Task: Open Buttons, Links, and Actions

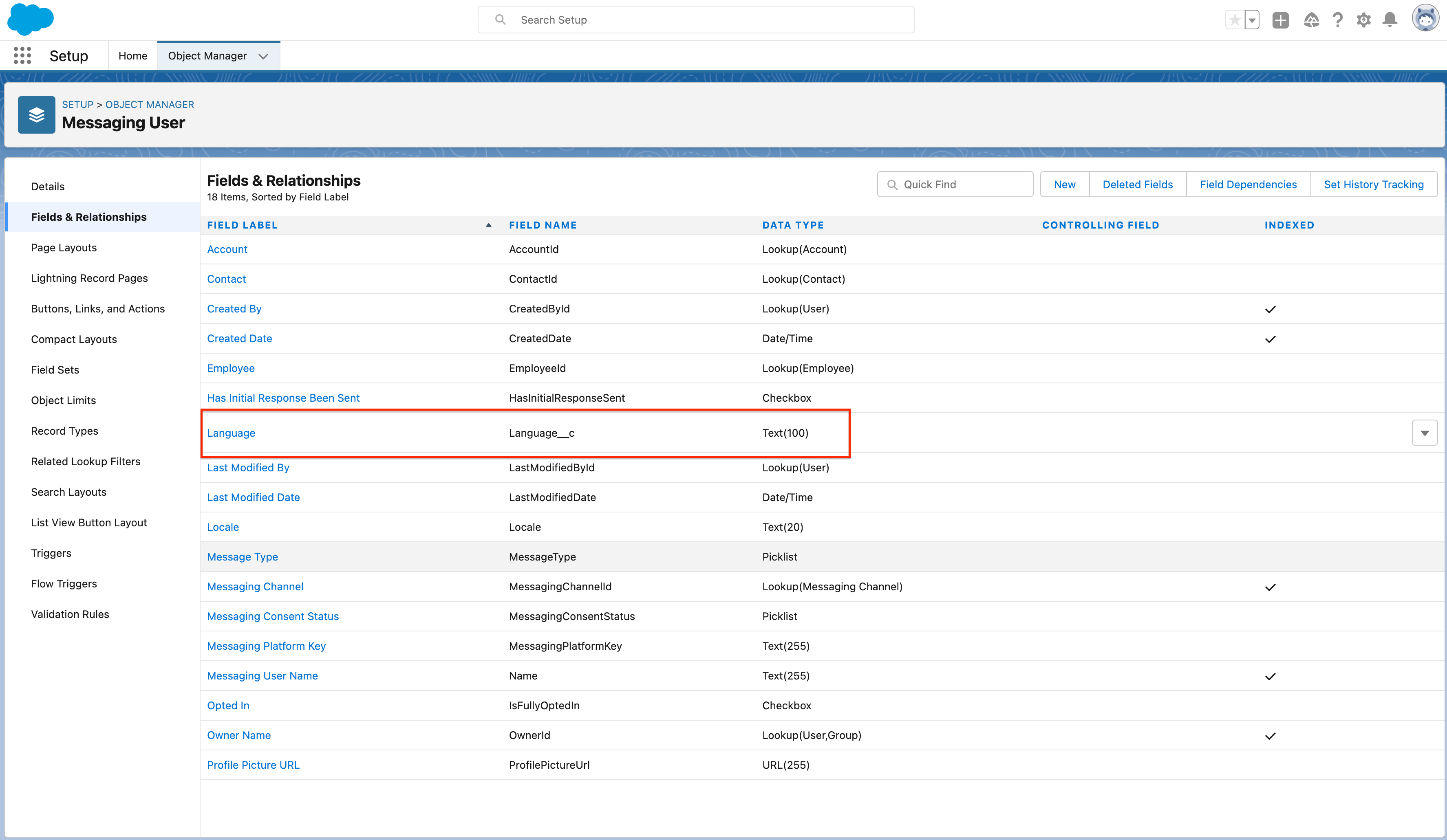Action: [97, 309]
